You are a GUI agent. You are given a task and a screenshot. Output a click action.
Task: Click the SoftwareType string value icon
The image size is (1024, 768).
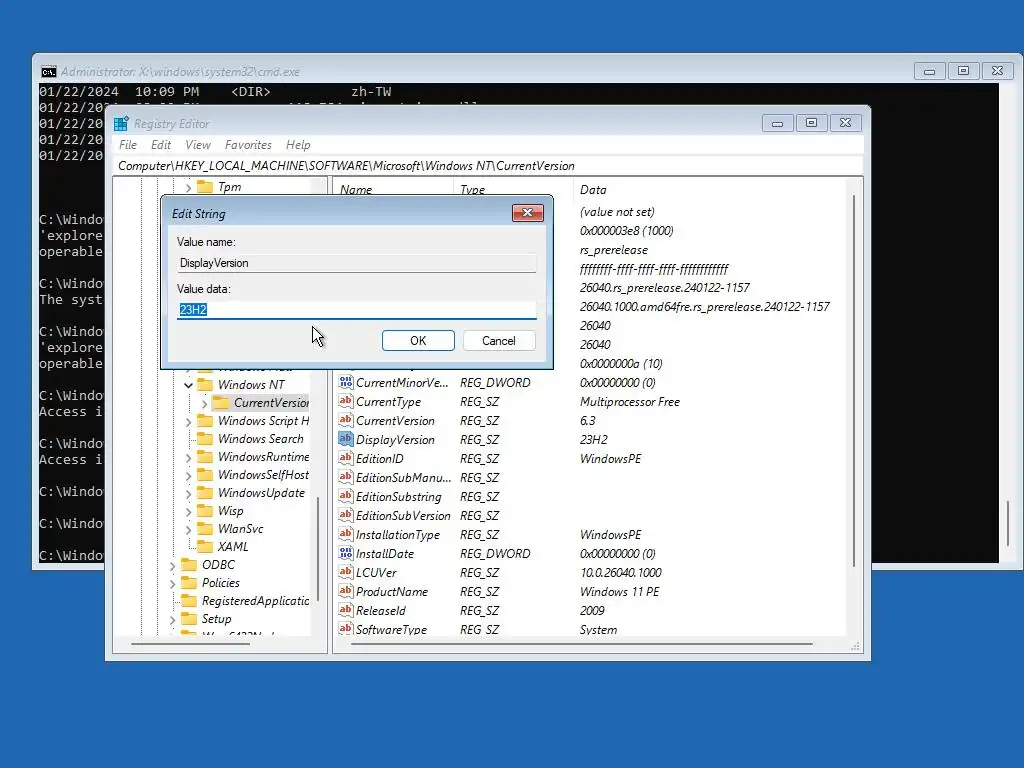click(x=345, y=628)
